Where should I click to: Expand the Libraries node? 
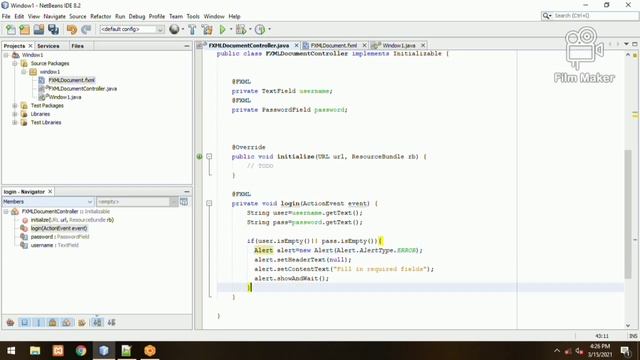tap(15, 114)
